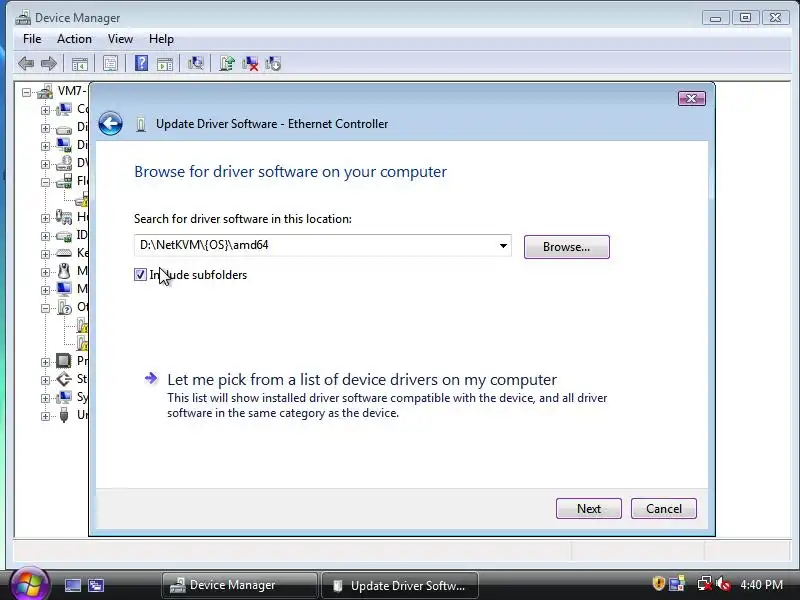The width and height of the screenshot is (800, 600).
Task: Open the Windows Start orb
Action: pos(29,585)
